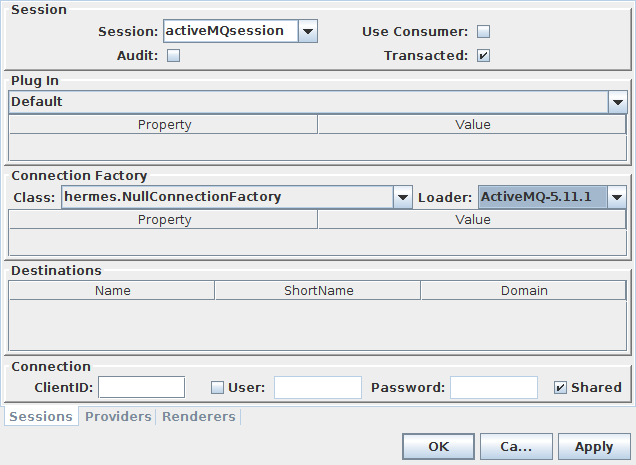The image size is (636, 465).
Task: Click the ShortName column header
Action: pyautogui.click(x=318, y=291)
